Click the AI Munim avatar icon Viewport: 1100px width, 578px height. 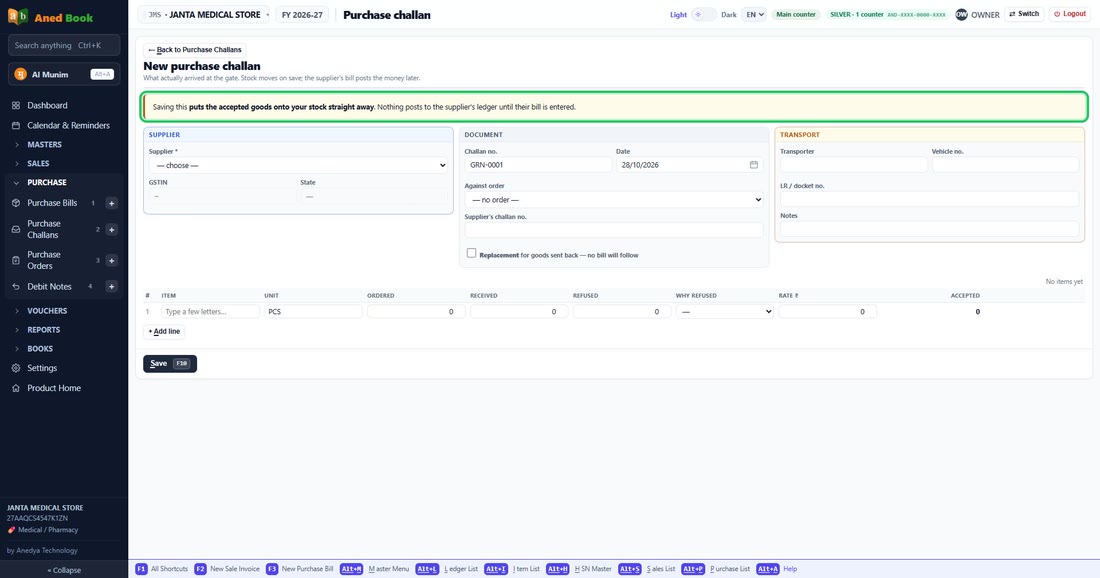pyautogui.click(x=20, y=74)
